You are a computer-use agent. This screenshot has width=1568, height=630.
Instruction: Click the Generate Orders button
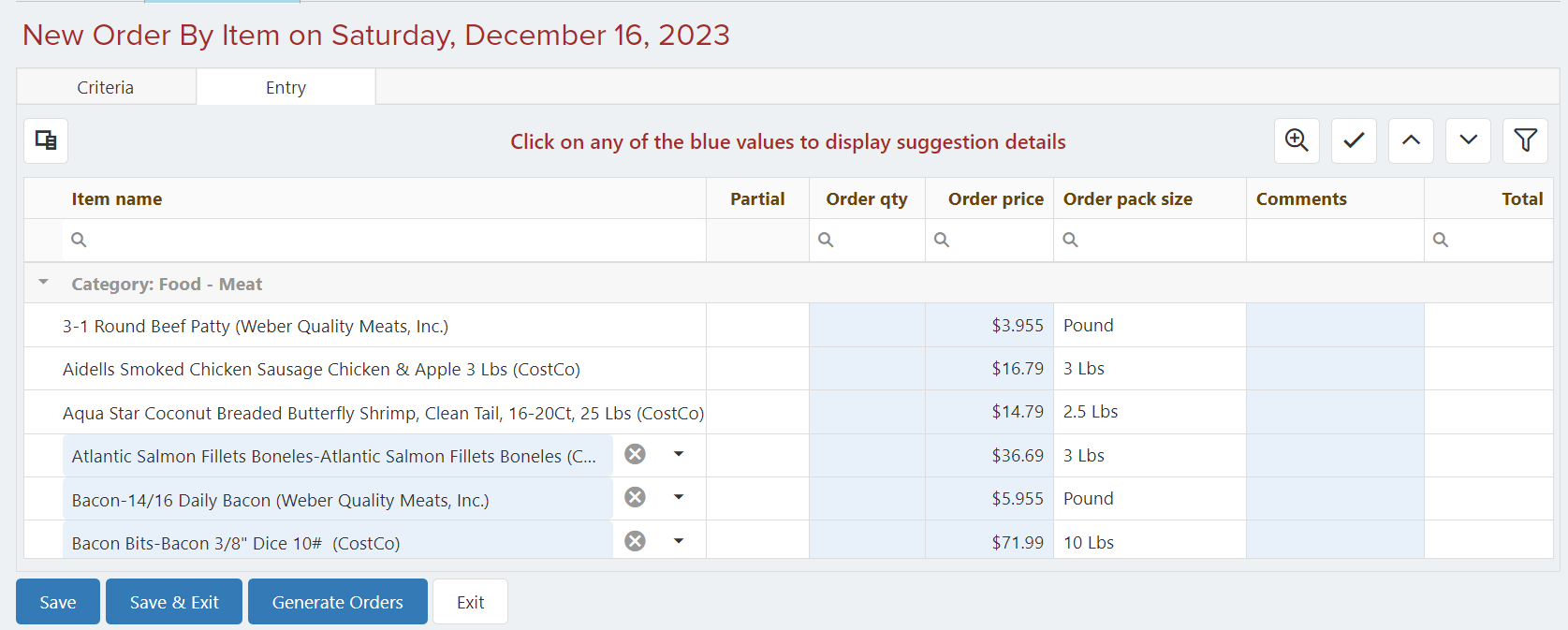(338, 602)
